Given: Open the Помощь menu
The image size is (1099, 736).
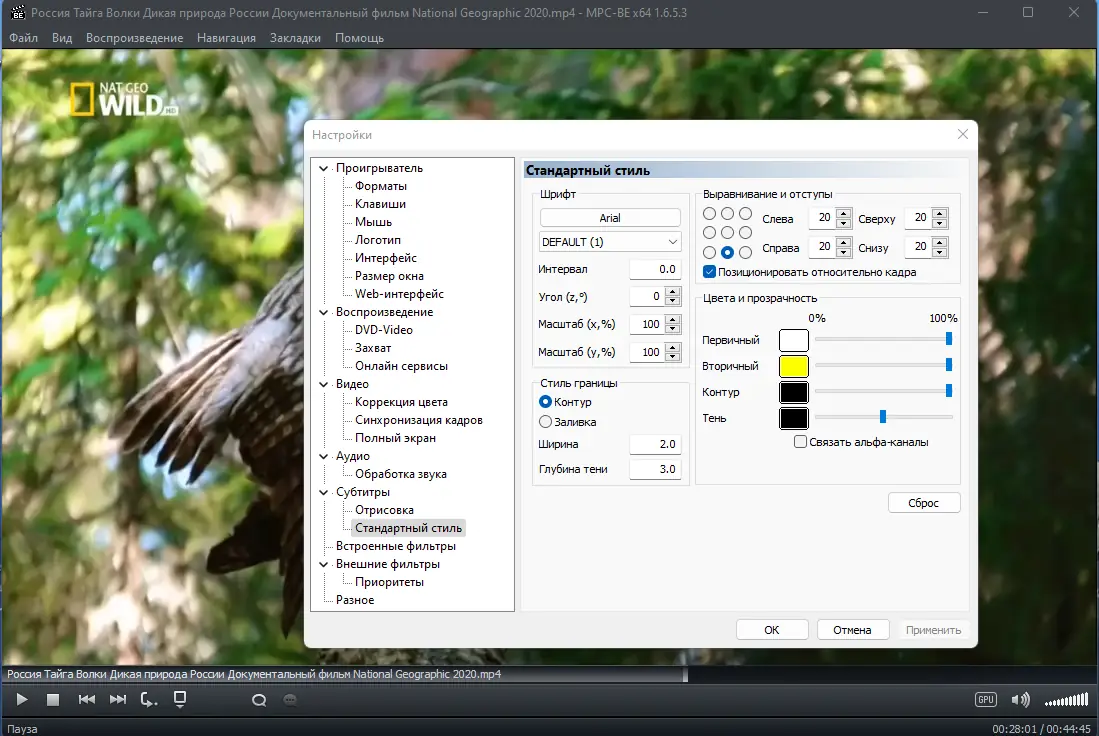Looking at the screenshot, I should point(360,38).
